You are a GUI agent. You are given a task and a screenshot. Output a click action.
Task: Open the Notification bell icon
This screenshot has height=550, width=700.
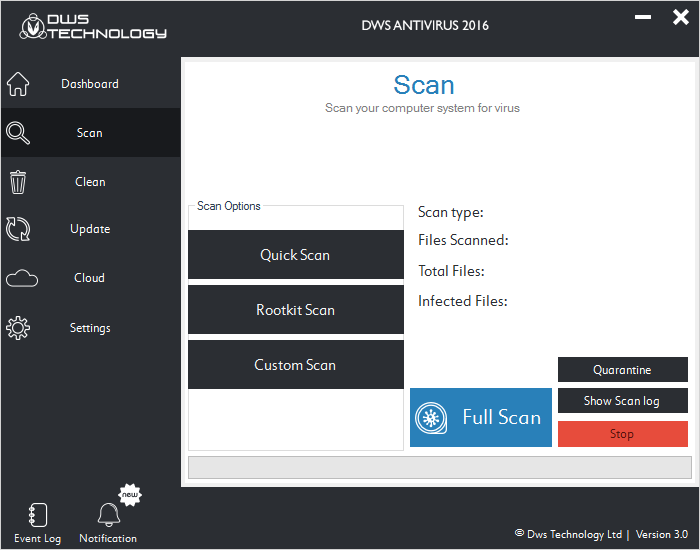(108, 515)
